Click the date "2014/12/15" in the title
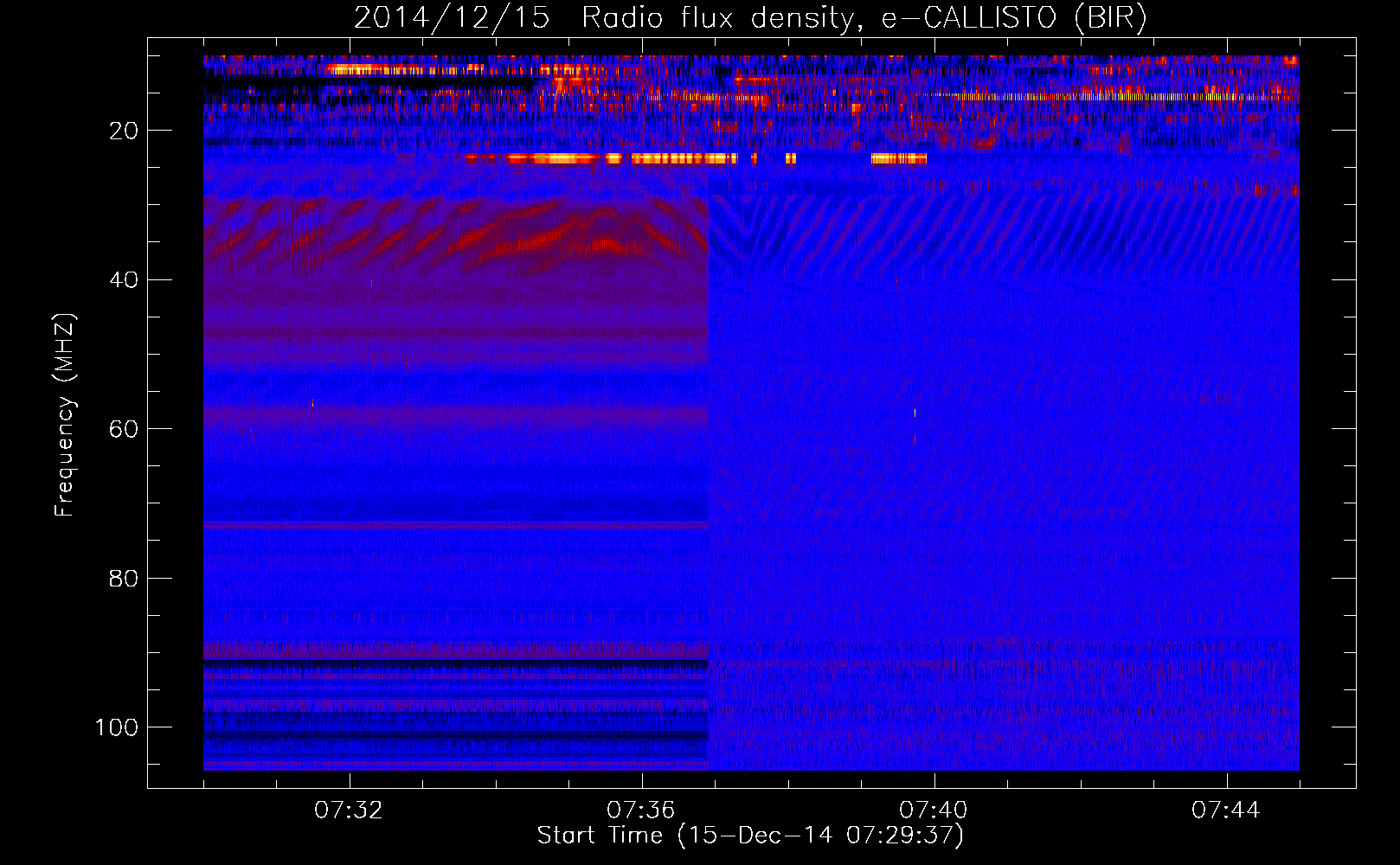This screenshot has width=1400, height=865. point(452,18)
